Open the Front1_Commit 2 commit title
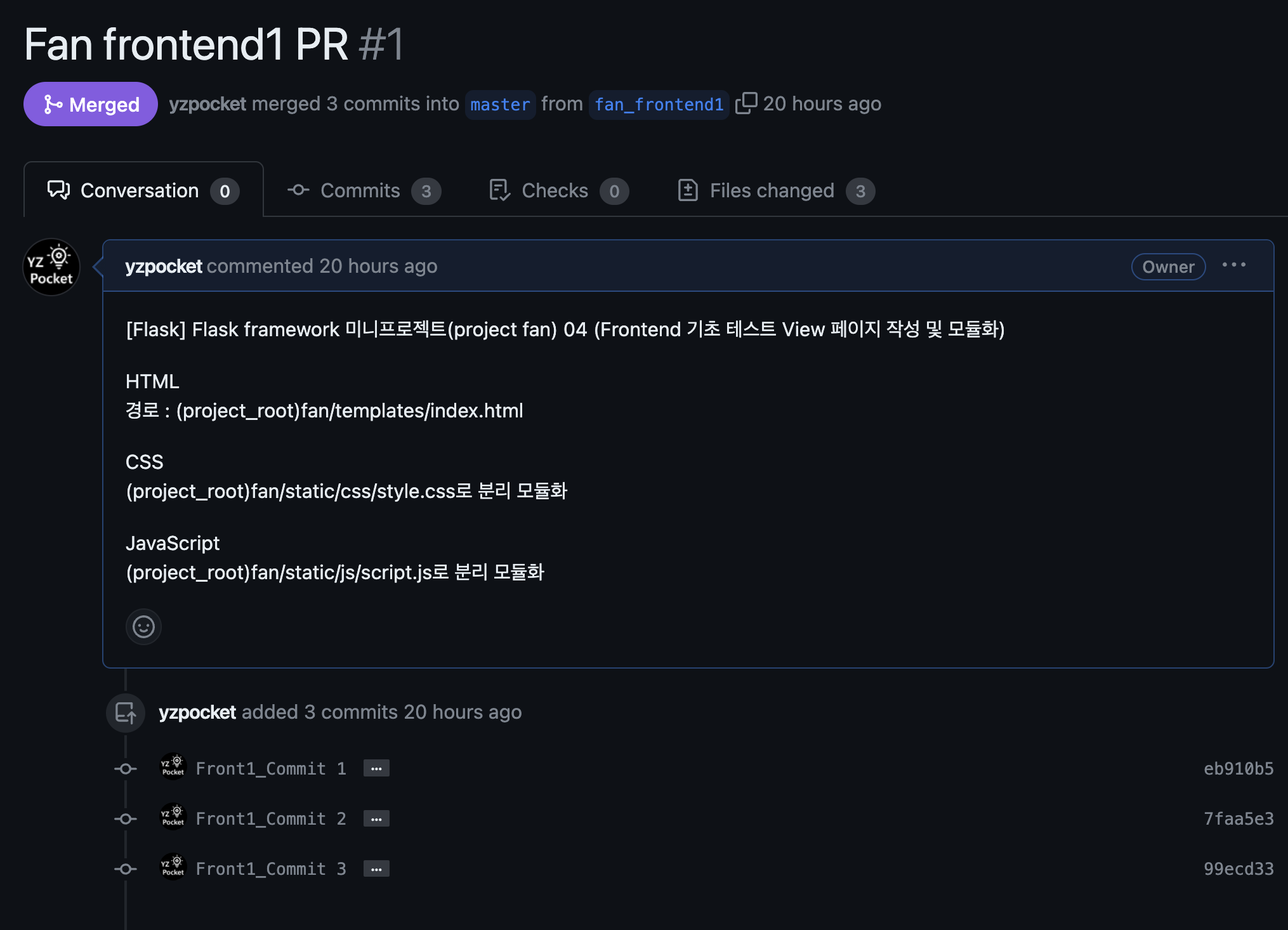Image resolution: width=1288 pixels, height=930 pixels. click(x=271, y=818)
